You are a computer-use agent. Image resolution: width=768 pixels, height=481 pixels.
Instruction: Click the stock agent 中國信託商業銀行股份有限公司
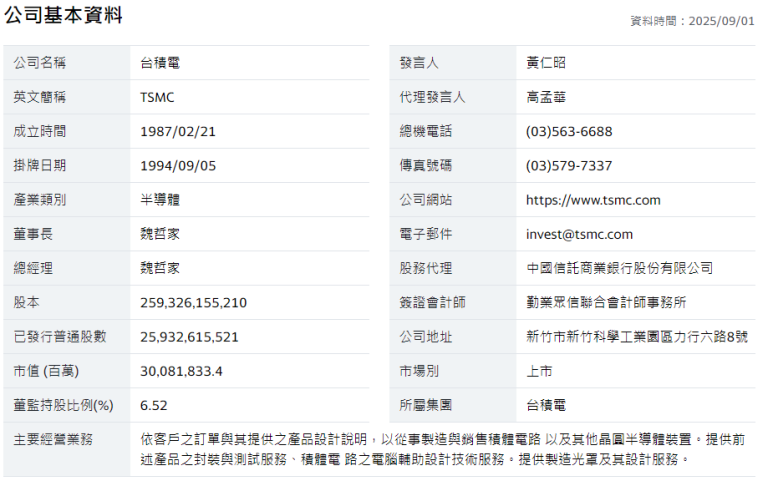click(x=619, y=268)
